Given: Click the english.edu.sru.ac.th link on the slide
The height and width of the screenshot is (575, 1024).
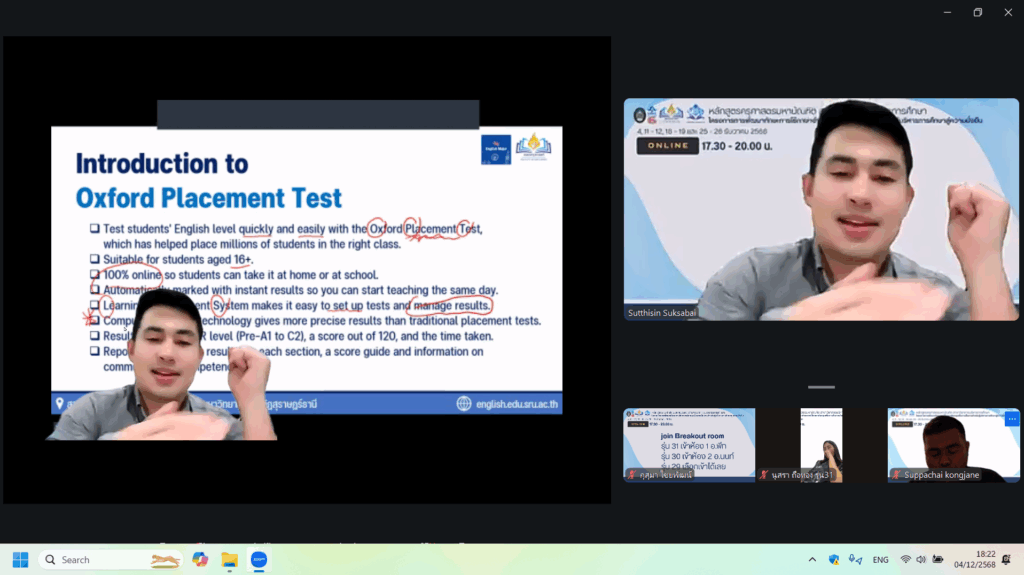Looking at the screenshot, I should click(x=510, y=403).
